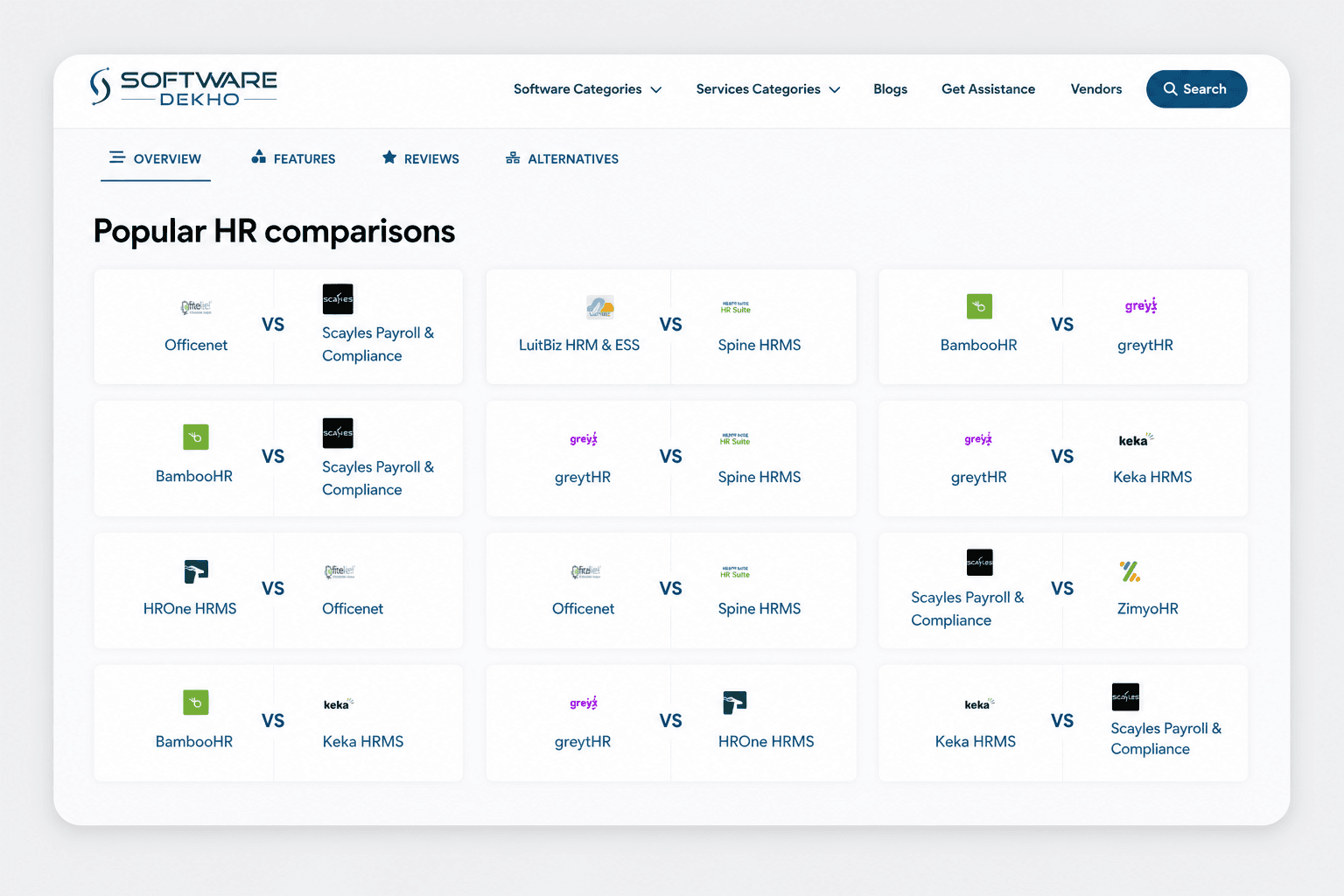Click Scayles logo in Keka vs Scayles card

(x=1125, y=696)
